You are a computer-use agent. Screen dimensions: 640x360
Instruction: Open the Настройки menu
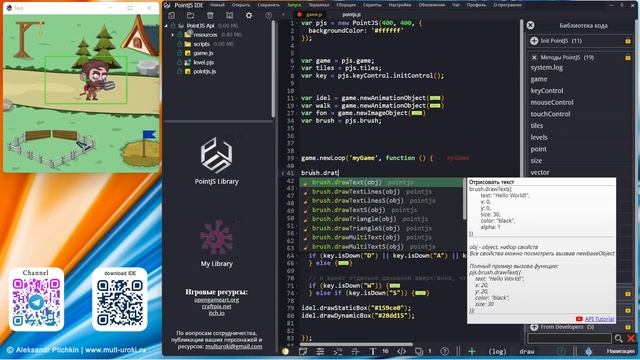click(x=400, y=5)
